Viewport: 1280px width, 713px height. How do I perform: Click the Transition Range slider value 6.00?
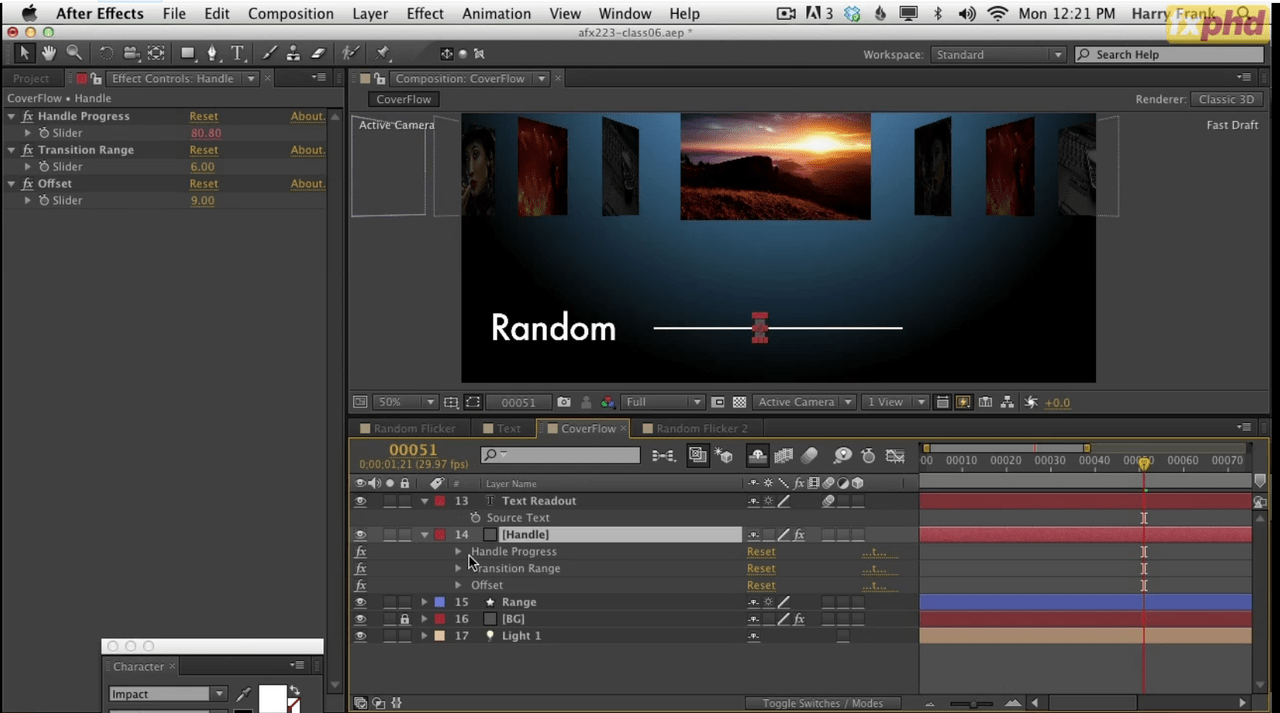tap(202, 167)
